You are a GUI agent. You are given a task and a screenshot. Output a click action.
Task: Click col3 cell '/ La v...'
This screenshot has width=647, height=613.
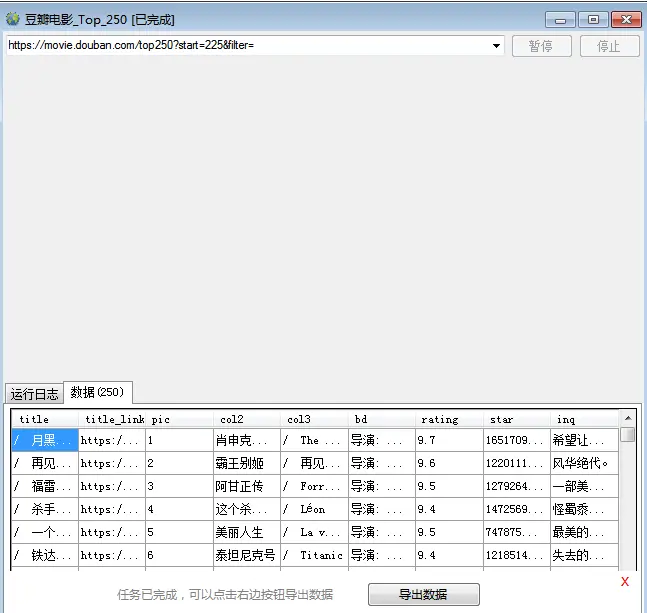314,532
